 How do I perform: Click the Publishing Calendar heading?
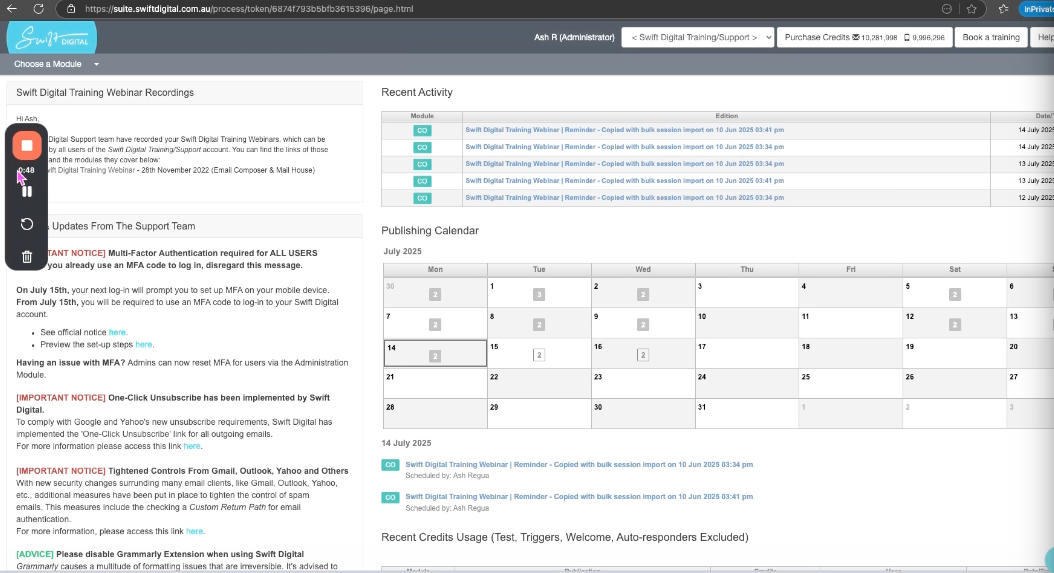tap(430, 231)
